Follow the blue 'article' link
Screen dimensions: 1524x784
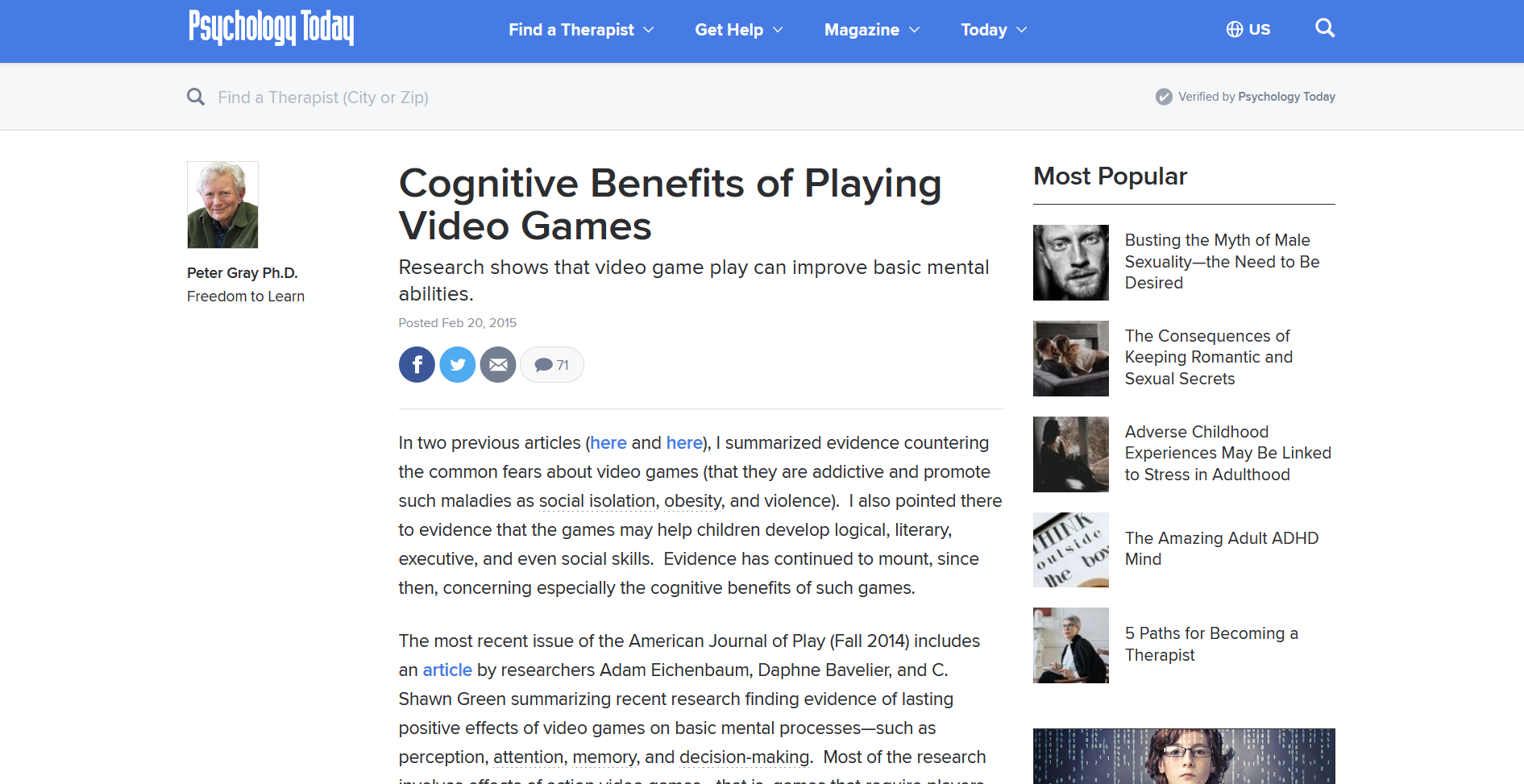pyautogui.click(x=447, y=670)
